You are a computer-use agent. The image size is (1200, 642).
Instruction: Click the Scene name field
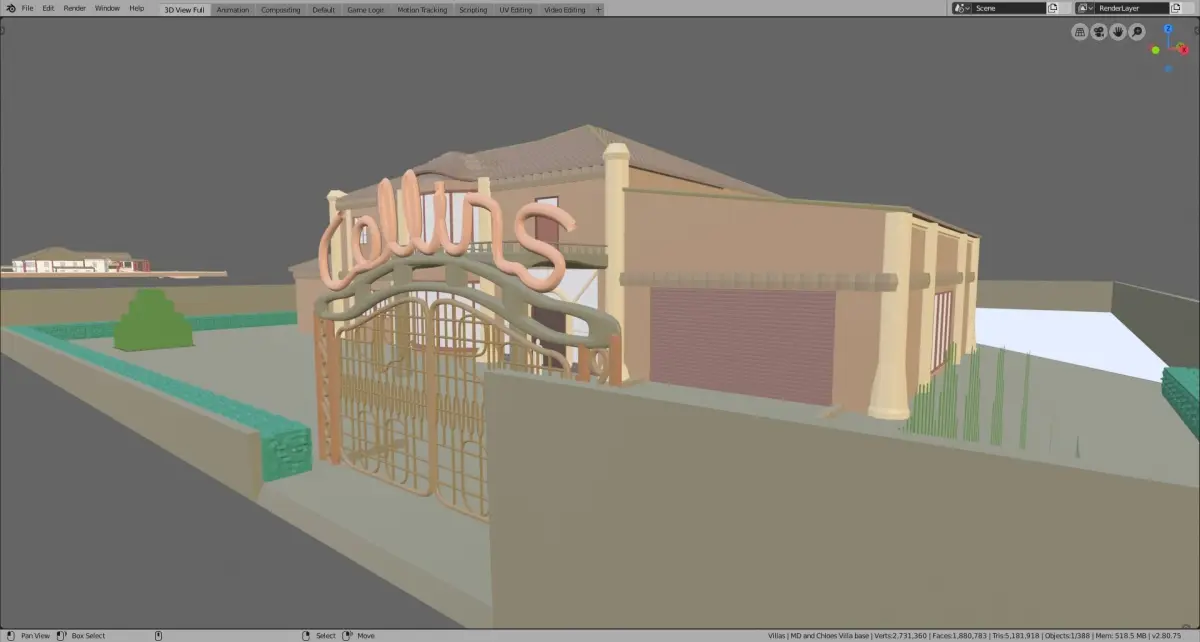pyautogui.click(x=1008, y=8)
